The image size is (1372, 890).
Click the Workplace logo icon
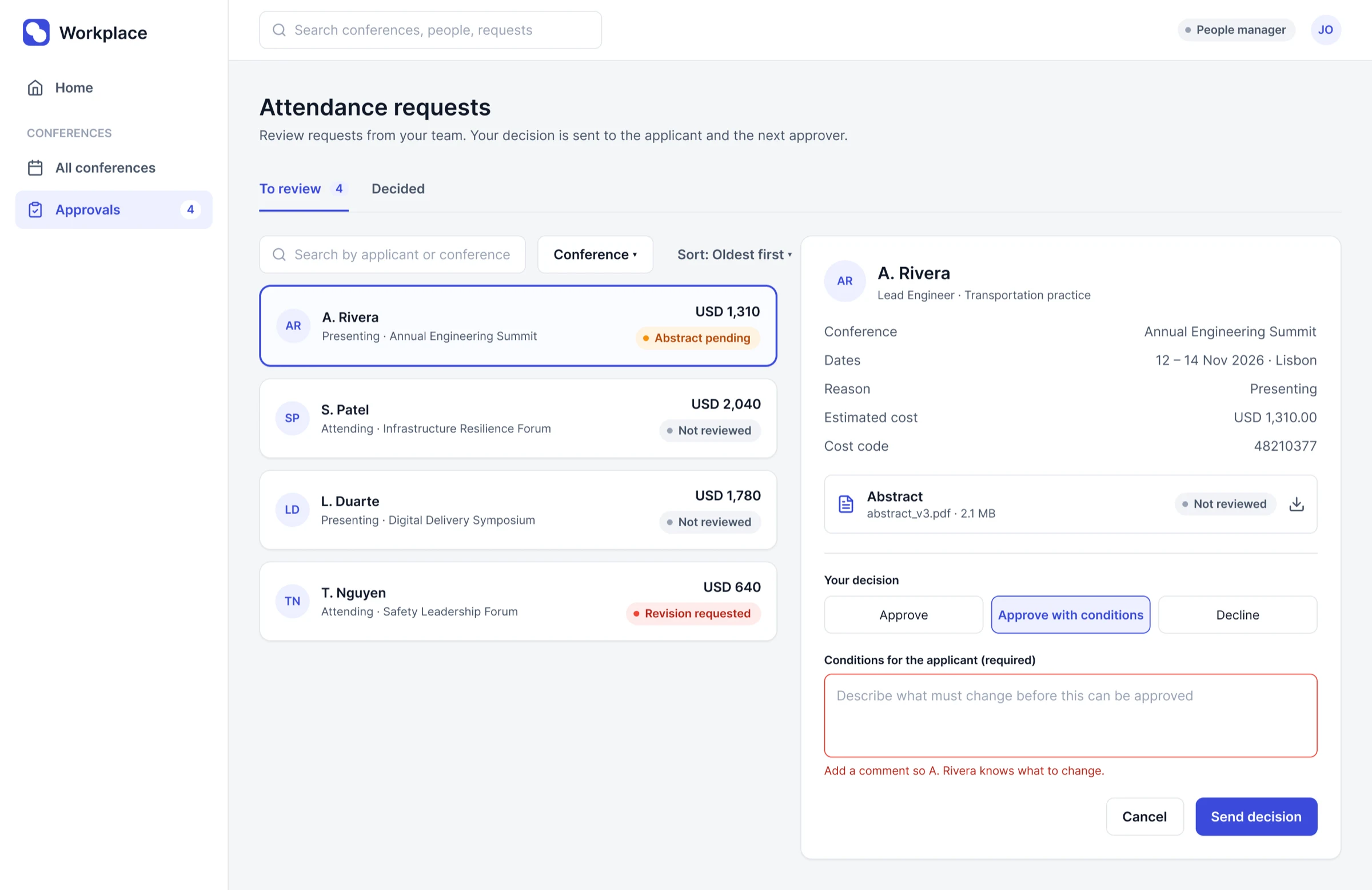click(x=36, y=32)
